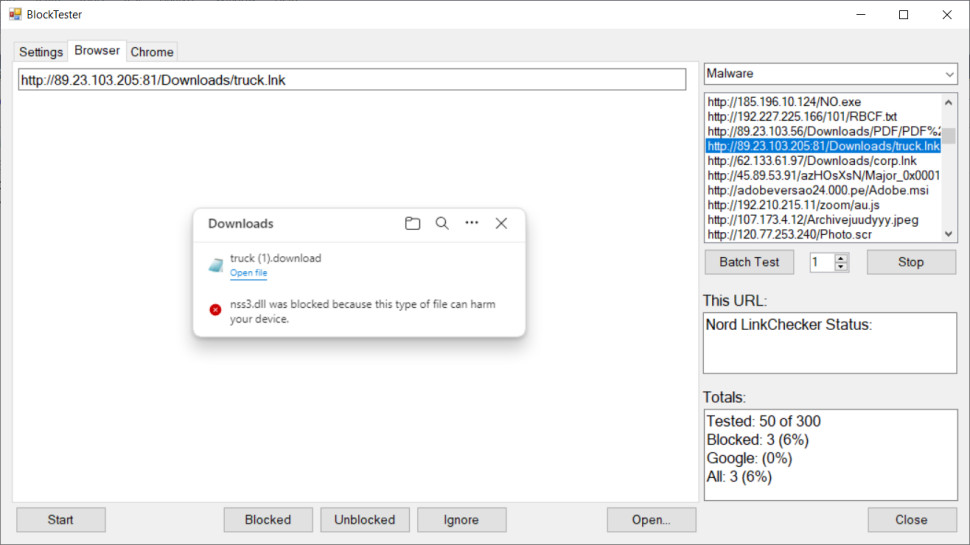Click the nss3.dll was blocked message

(x=363, y=311)
